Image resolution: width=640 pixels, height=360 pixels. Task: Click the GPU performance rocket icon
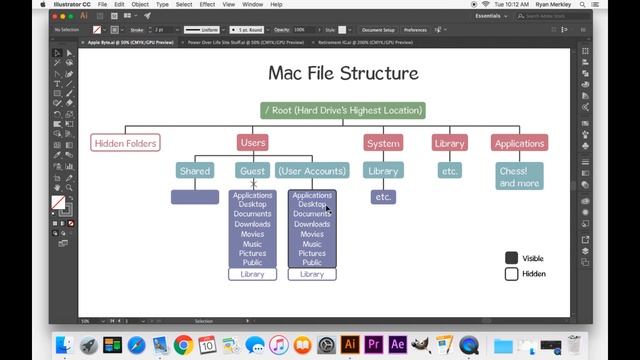(x=147, y=16)
